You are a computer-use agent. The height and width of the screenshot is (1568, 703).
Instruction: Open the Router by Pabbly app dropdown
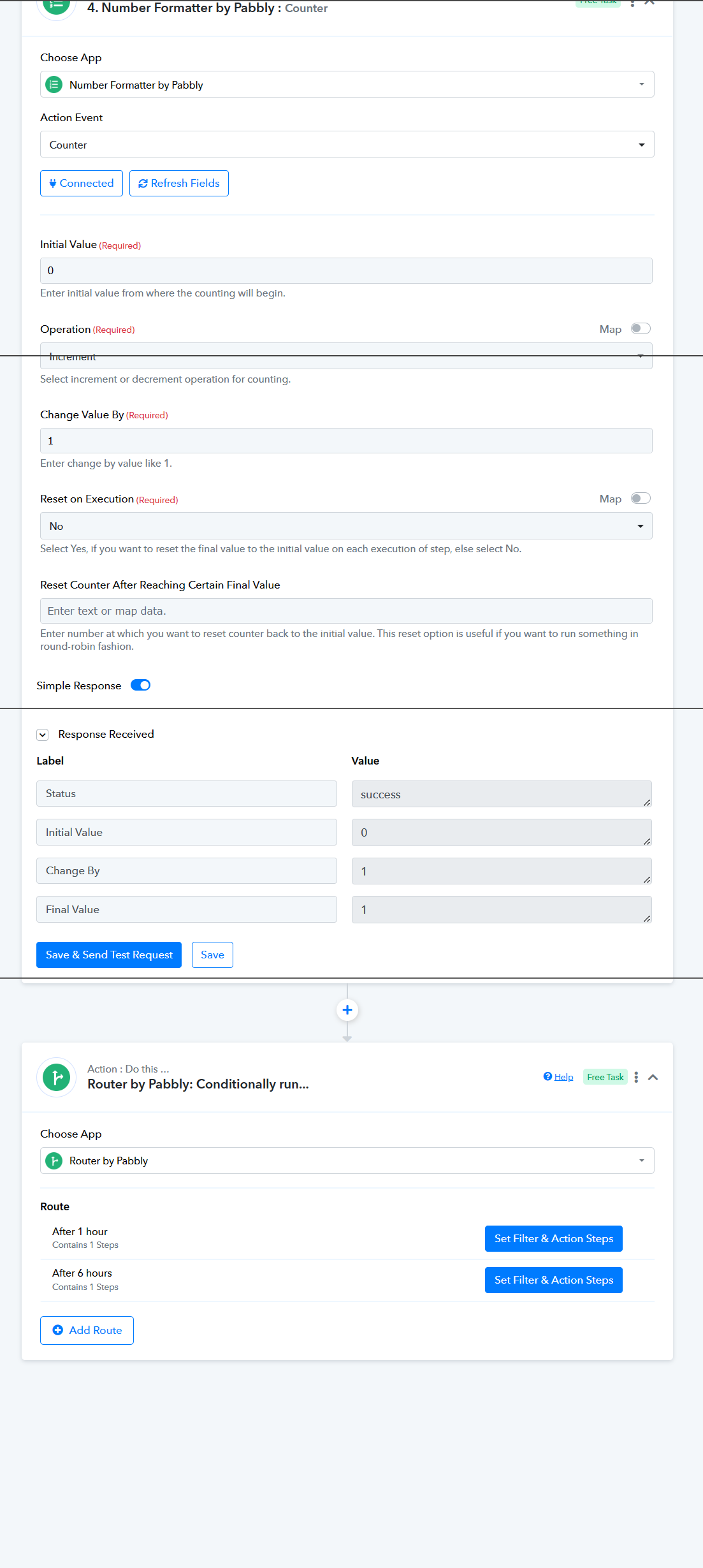pyautogui.click(x=347, y=1161)
